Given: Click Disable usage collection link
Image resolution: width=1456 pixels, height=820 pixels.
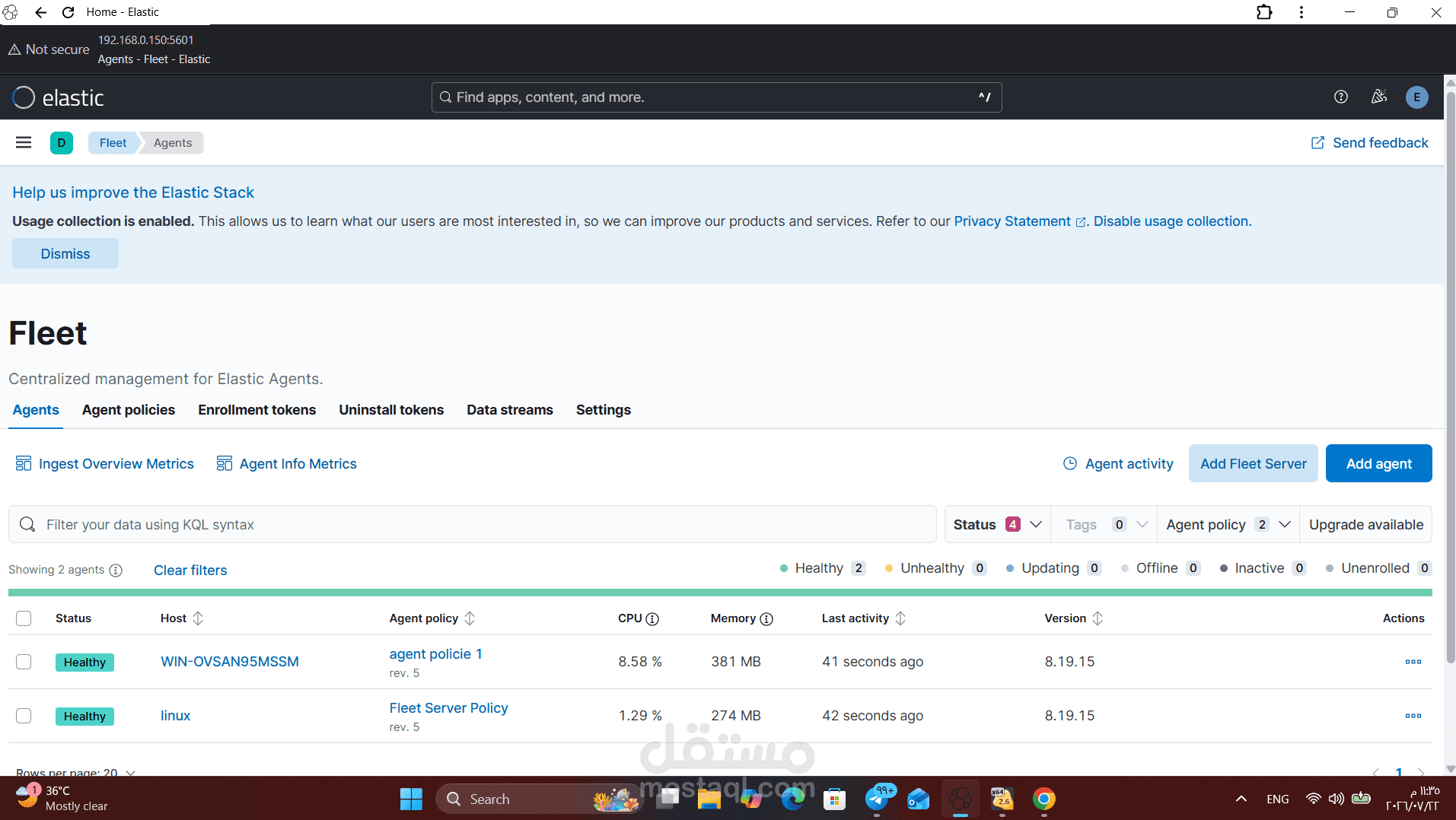Looking at the screenshot, I should point(1172,221).
